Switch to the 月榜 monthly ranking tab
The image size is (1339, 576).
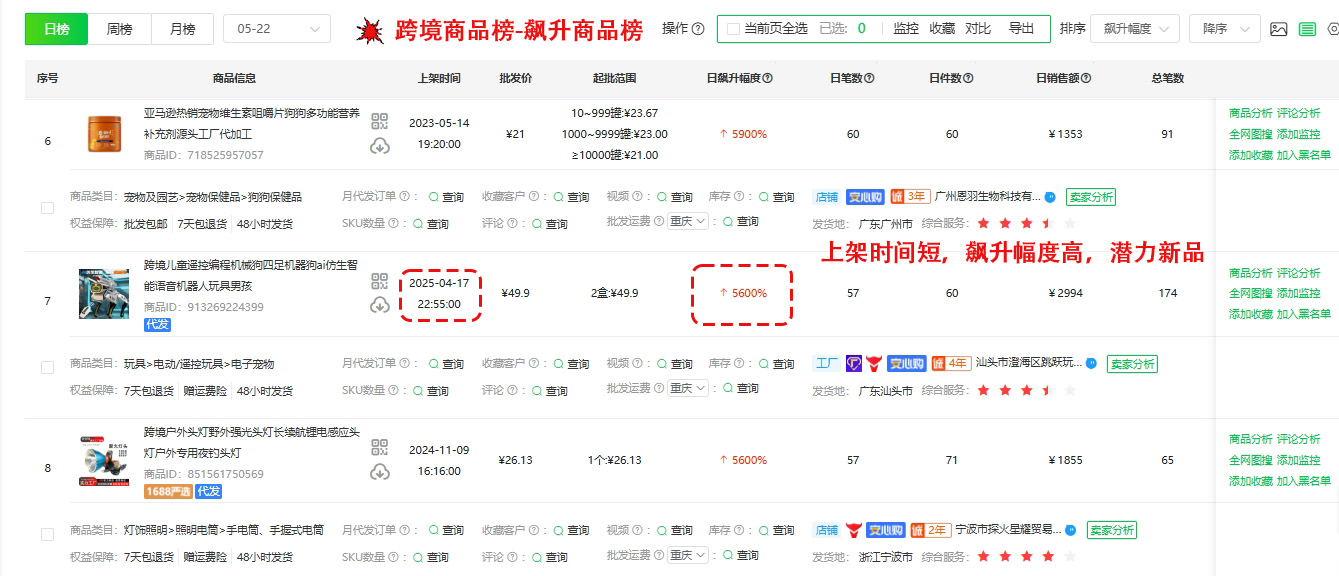183,29
